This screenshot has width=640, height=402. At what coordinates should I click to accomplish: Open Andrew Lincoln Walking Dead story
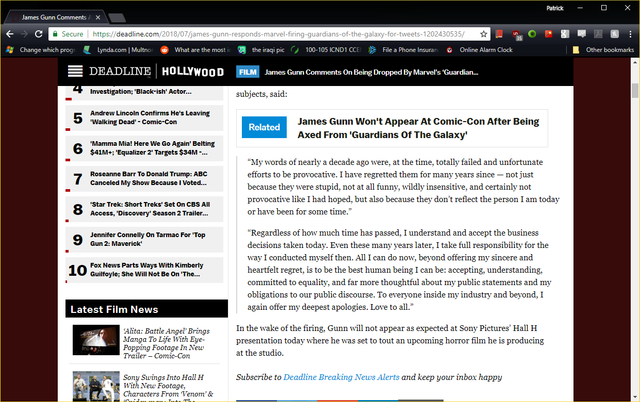pyautogui.click(x=150, y=118)
